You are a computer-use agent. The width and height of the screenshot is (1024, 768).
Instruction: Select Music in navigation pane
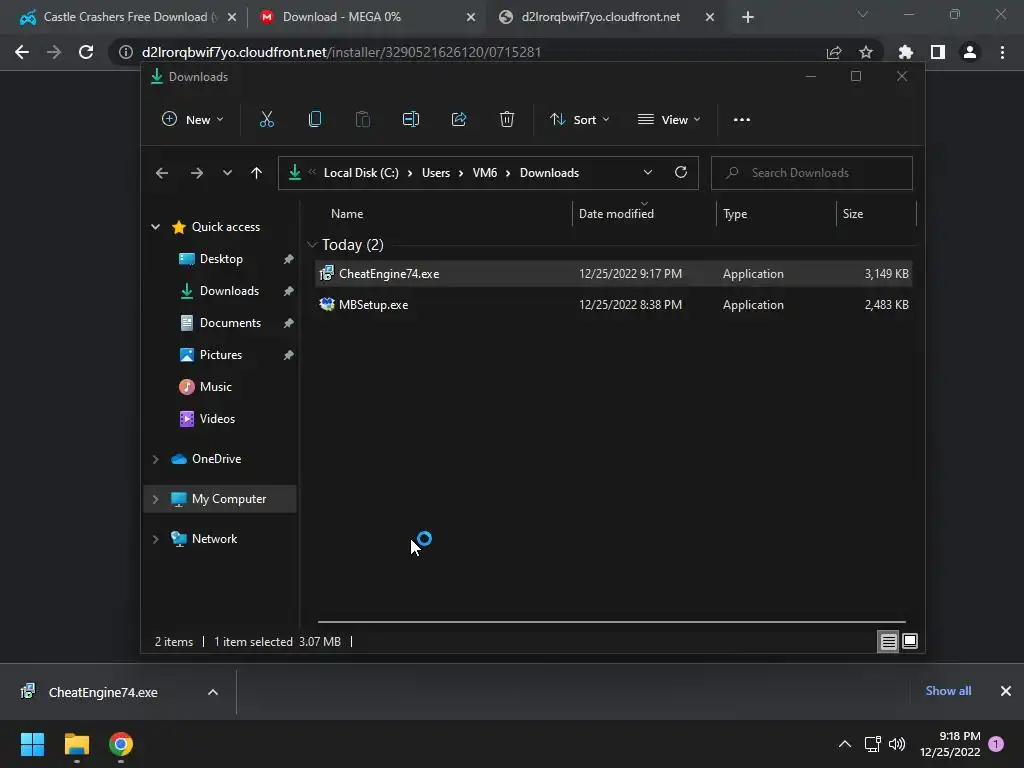pyautogui.click(x=216, y=387)
